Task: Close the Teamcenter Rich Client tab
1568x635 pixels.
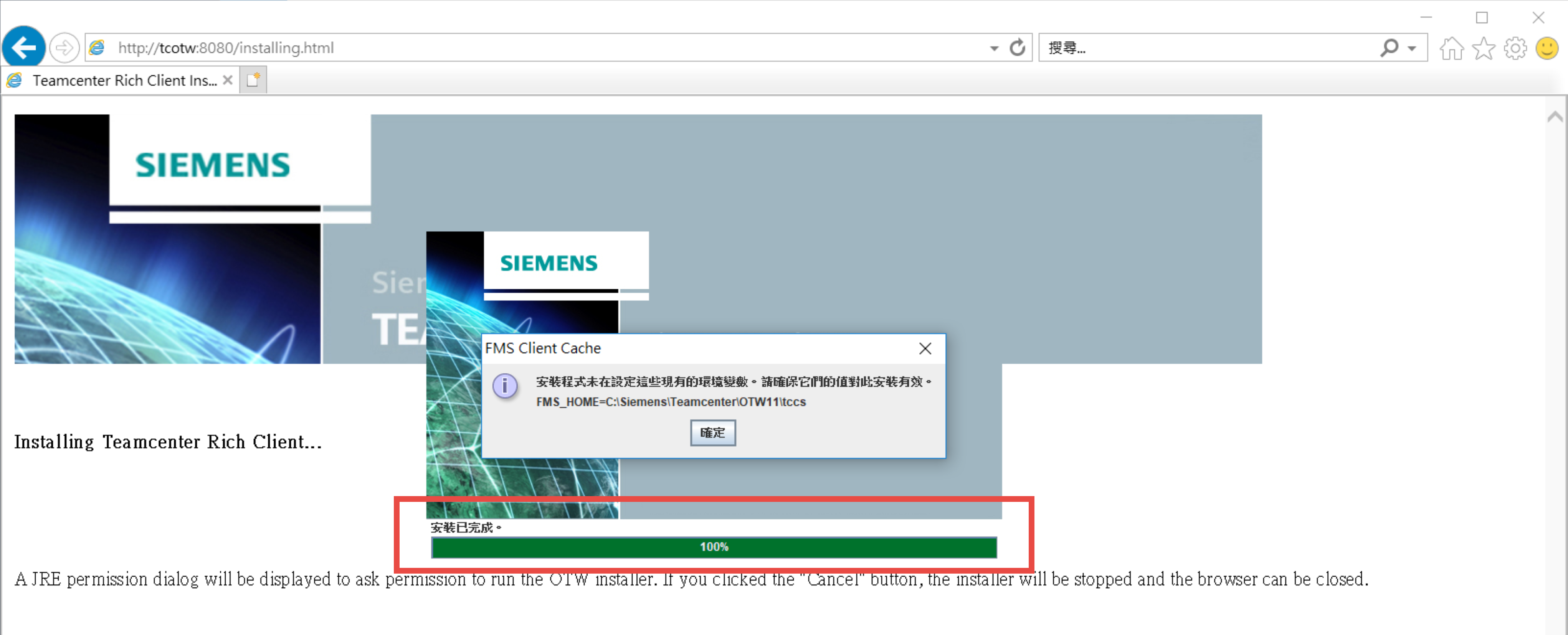Action: pos(228,80)
